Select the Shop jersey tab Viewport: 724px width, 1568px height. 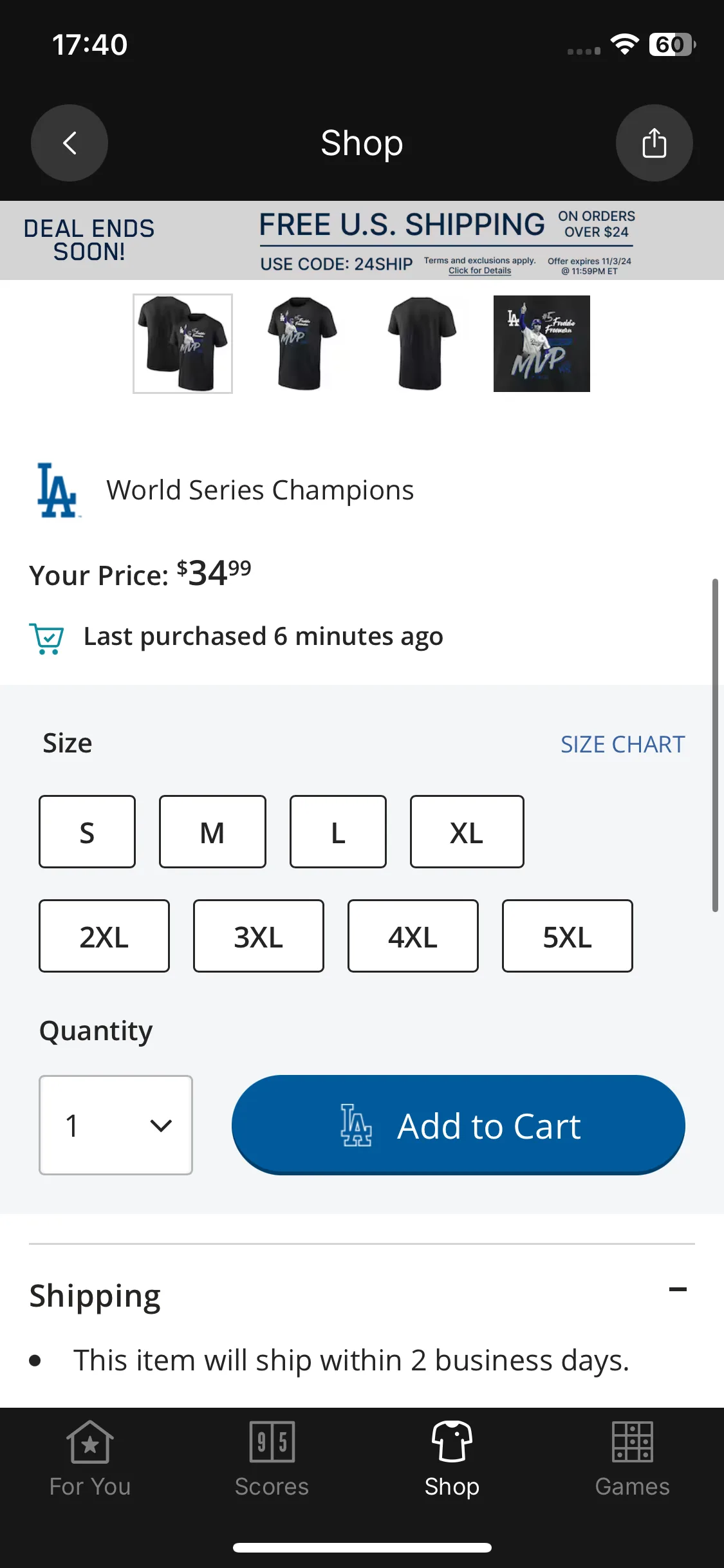(x=452, y=1459)
